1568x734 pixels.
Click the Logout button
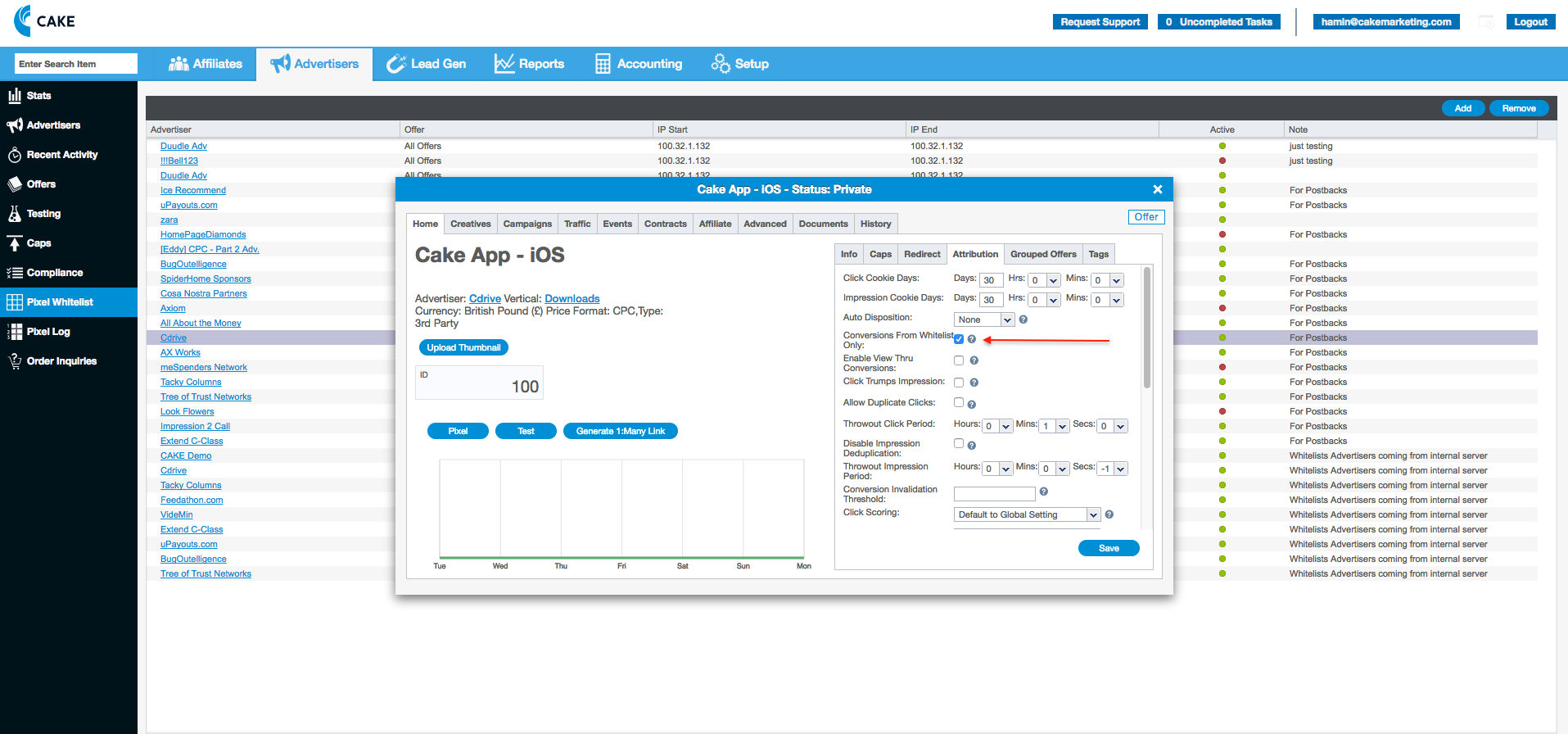coord(1530,22)
